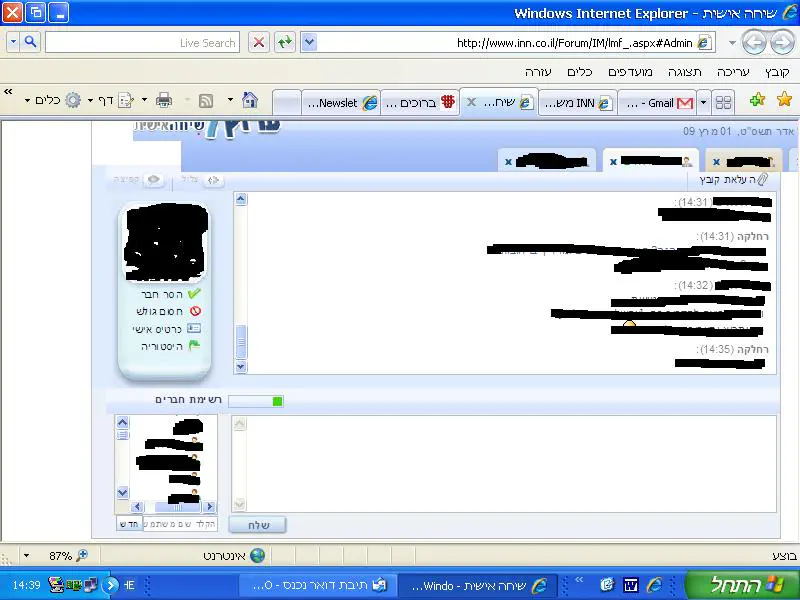Screen dimensions: 800x600
Task: Click the Send (שלח) button
Action: (x=257, y=525)
